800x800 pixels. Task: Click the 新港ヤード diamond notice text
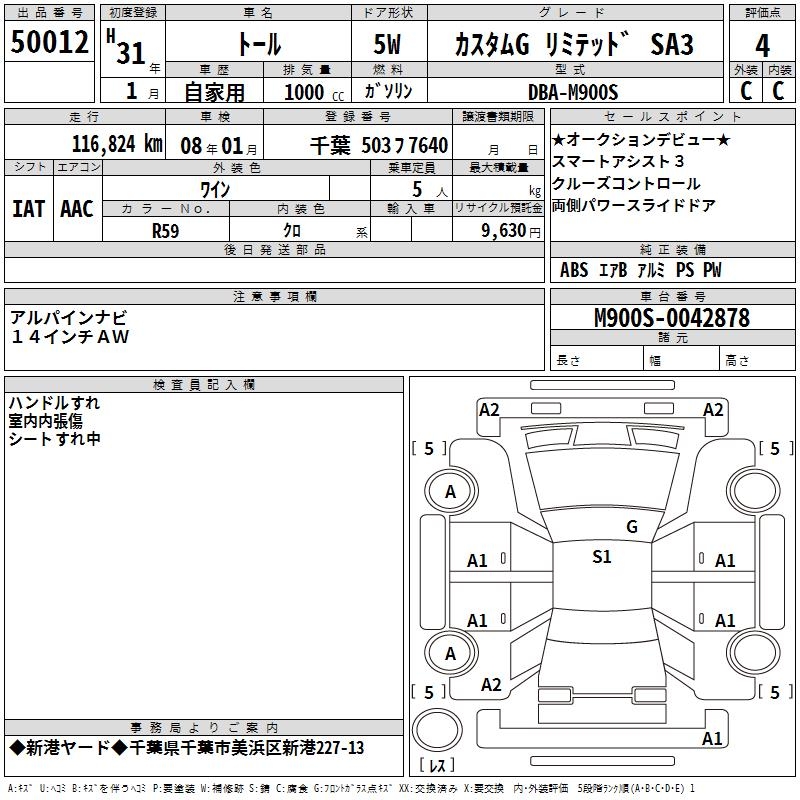(186, 749)
